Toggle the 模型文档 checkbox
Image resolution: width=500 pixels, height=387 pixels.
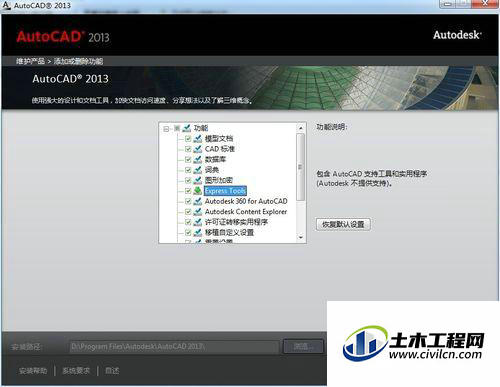click(188, 139)
